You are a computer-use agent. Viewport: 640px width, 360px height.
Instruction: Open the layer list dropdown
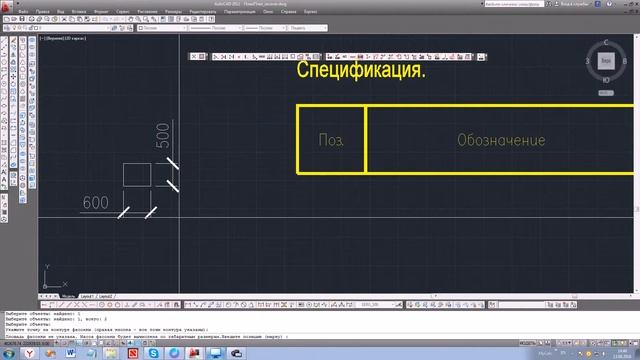pos(108,28)
